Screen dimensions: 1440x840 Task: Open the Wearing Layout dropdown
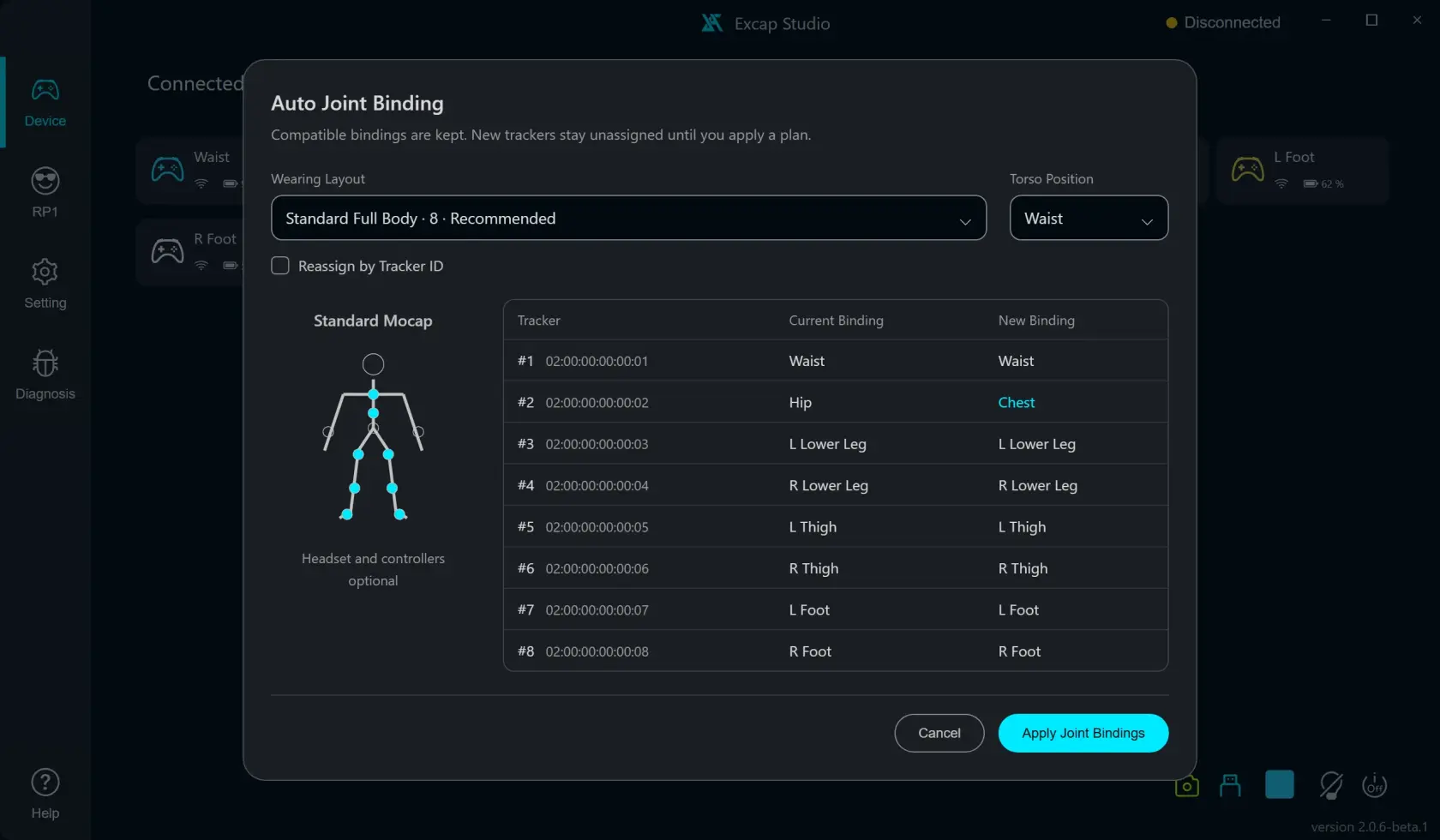pyautogui.click(x=628, y=218)
